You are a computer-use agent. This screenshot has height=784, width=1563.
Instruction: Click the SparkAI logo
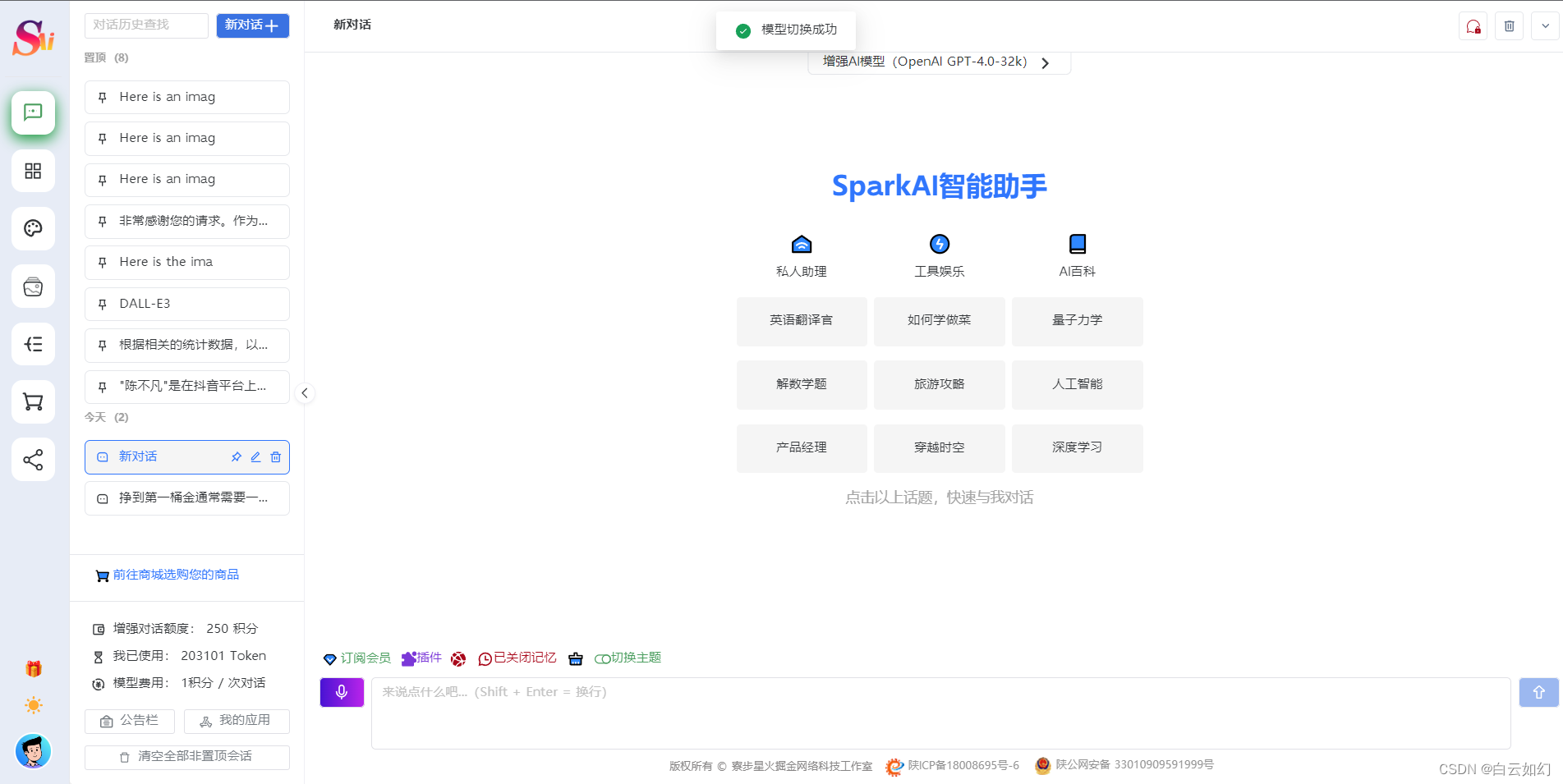pos(34,38)
